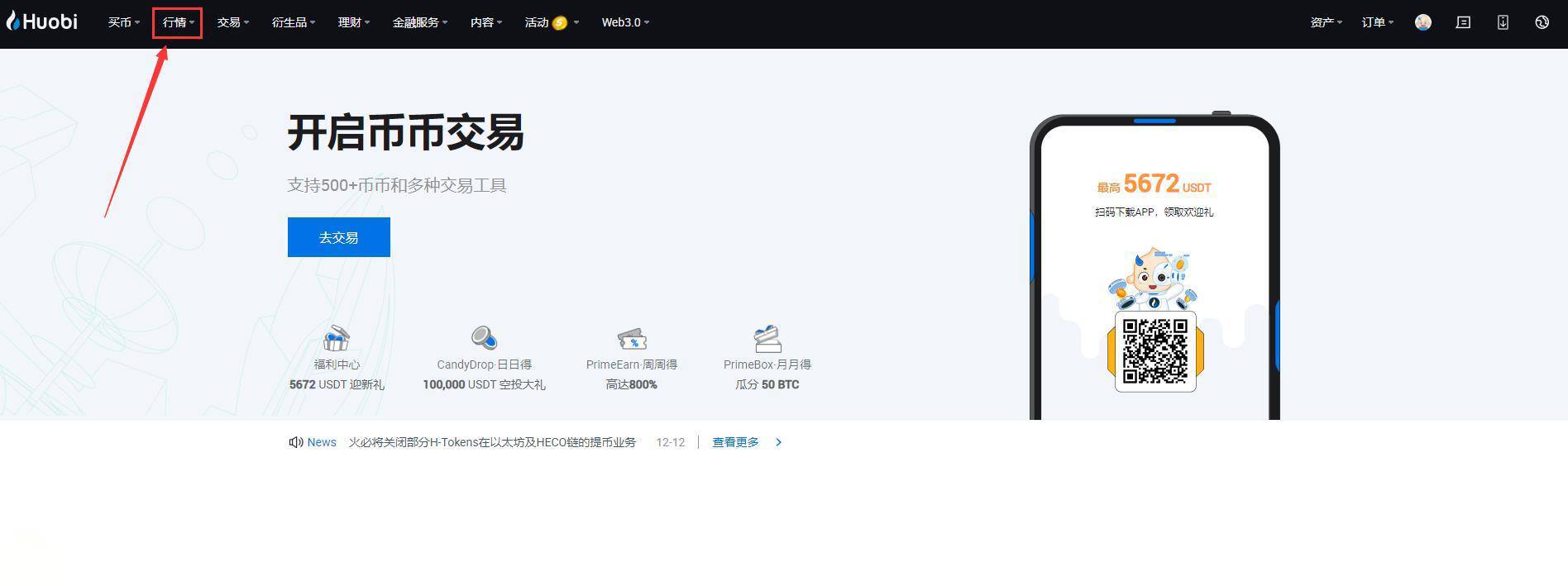This screenshot has width=1568, height=586.
Task: Open the 福利中心 gift box icon
Action: tap(336, 338)
